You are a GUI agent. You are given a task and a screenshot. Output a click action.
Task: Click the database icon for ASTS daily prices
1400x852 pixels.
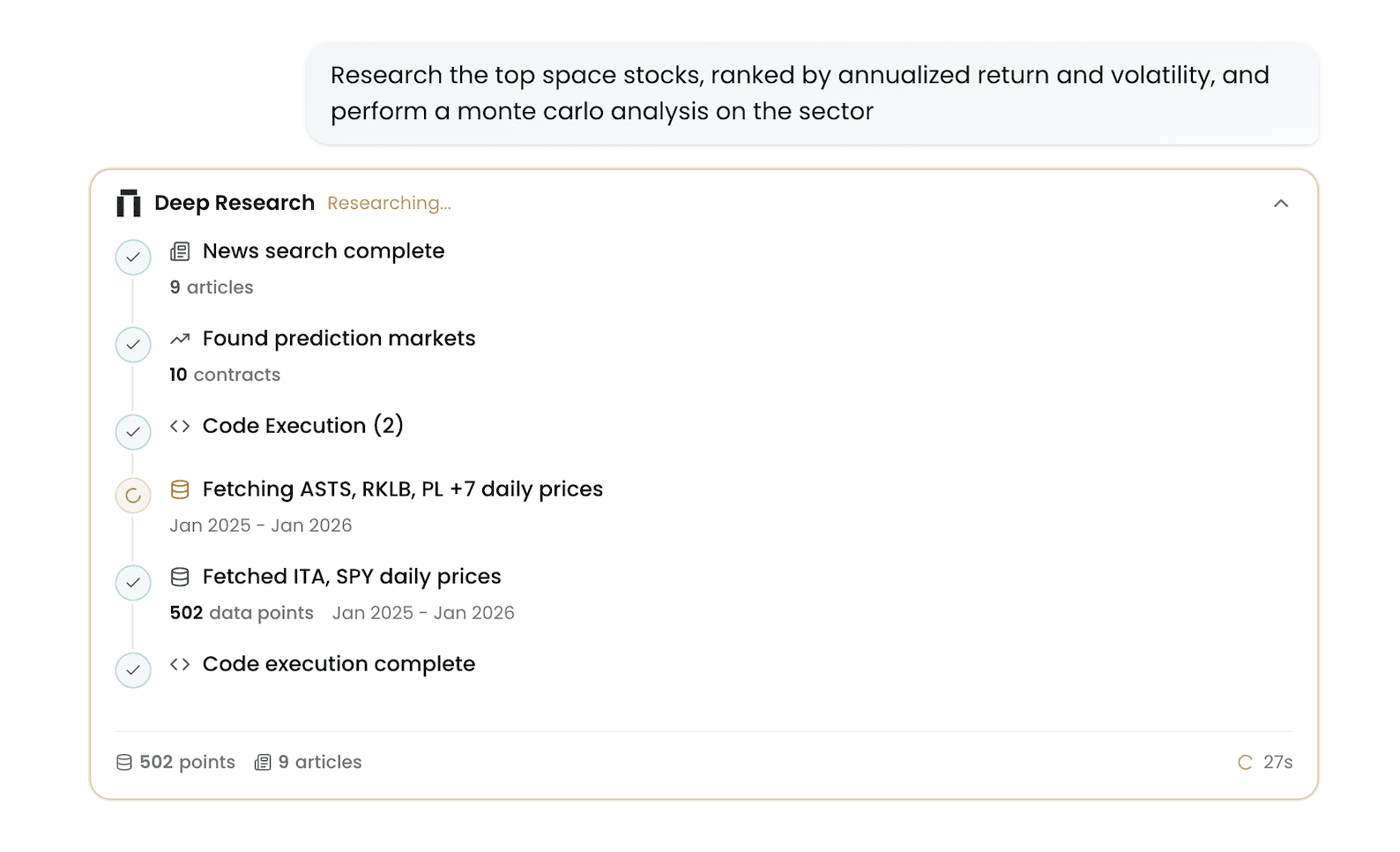click(x=180, y=489)
